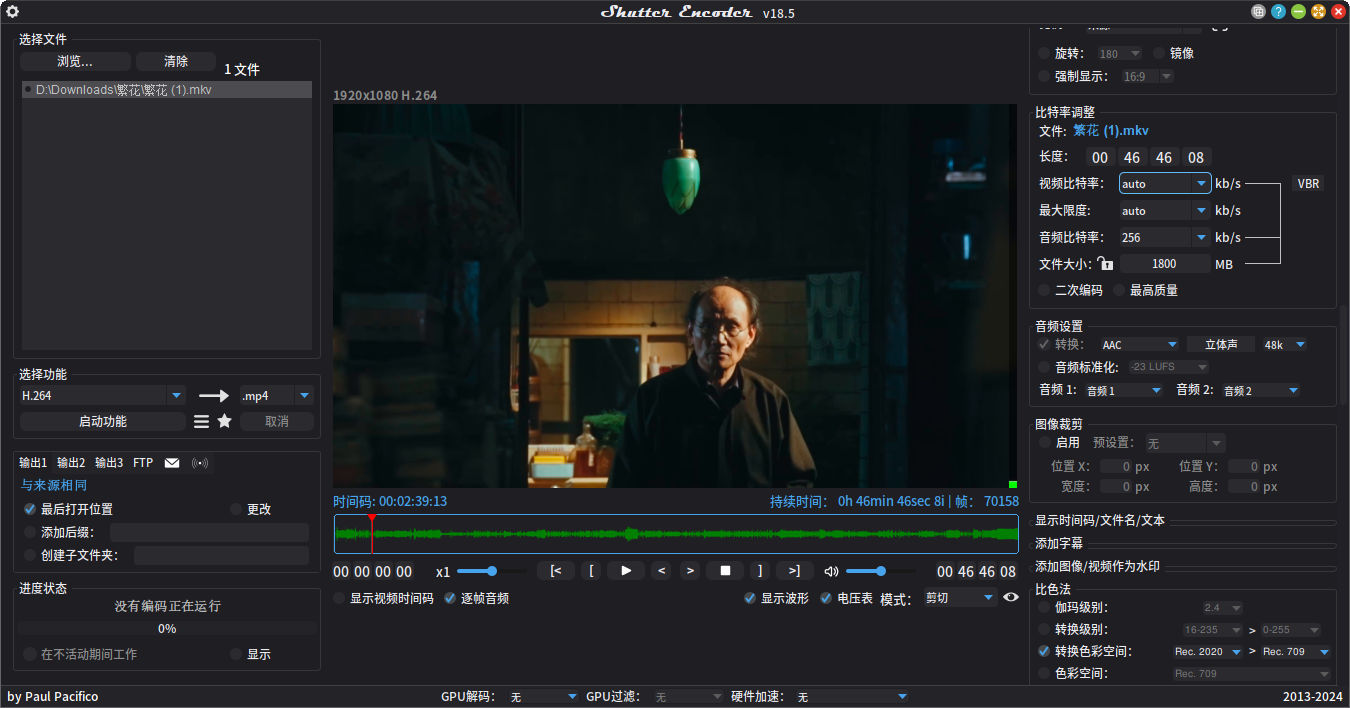Open 最大限度 auto dropdown
Viewport: 1350px width, 708px height.
(x=1165, y=210)
